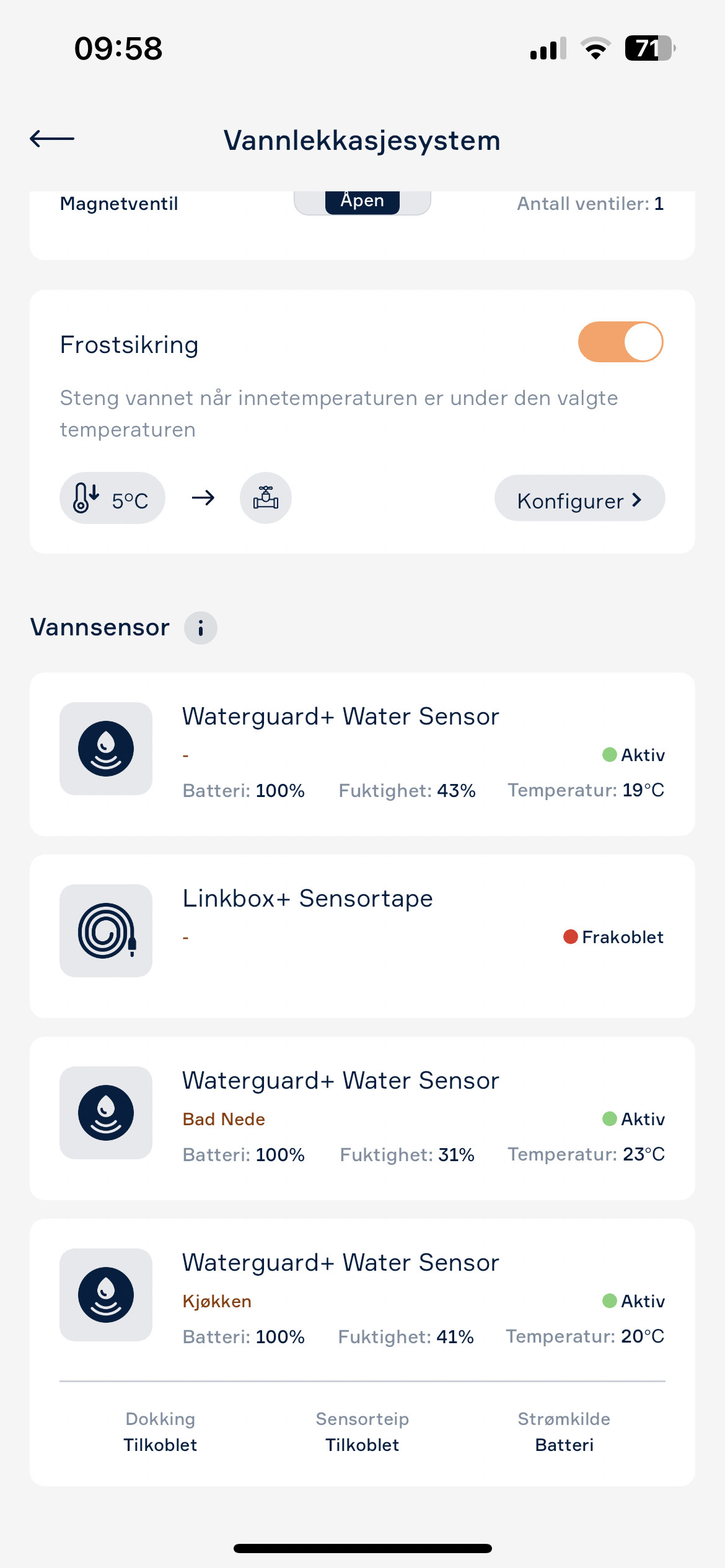Open the Bad Nede sensor title
Screen dimensions: 725x1568
click(x=340, y=1081)
